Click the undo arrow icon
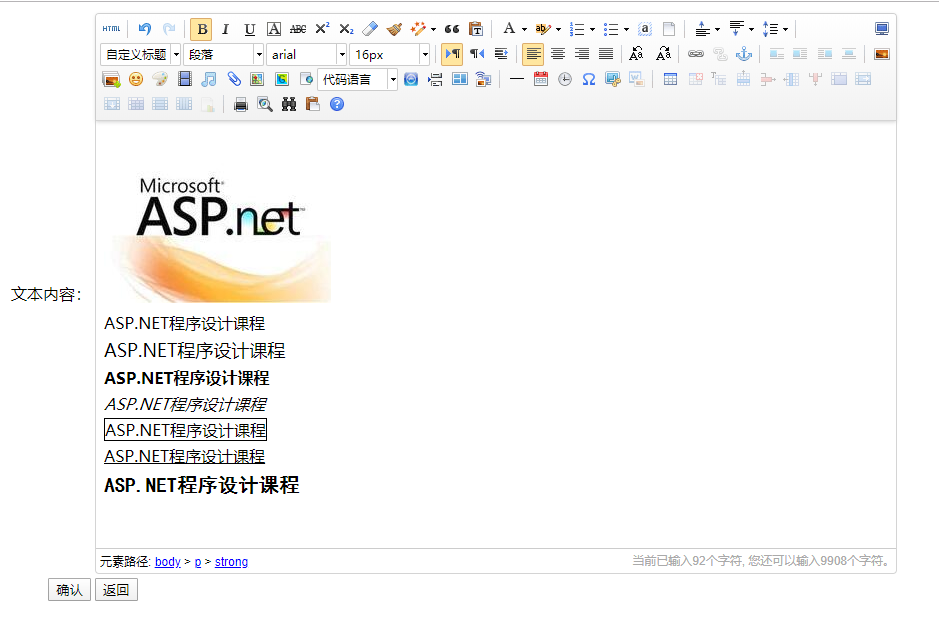939x642 pixels. pos(145,29)
